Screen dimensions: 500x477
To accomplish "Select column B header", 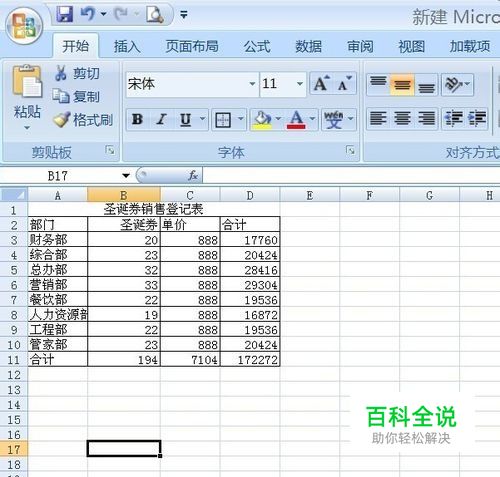I will click(x=124, y=195).
